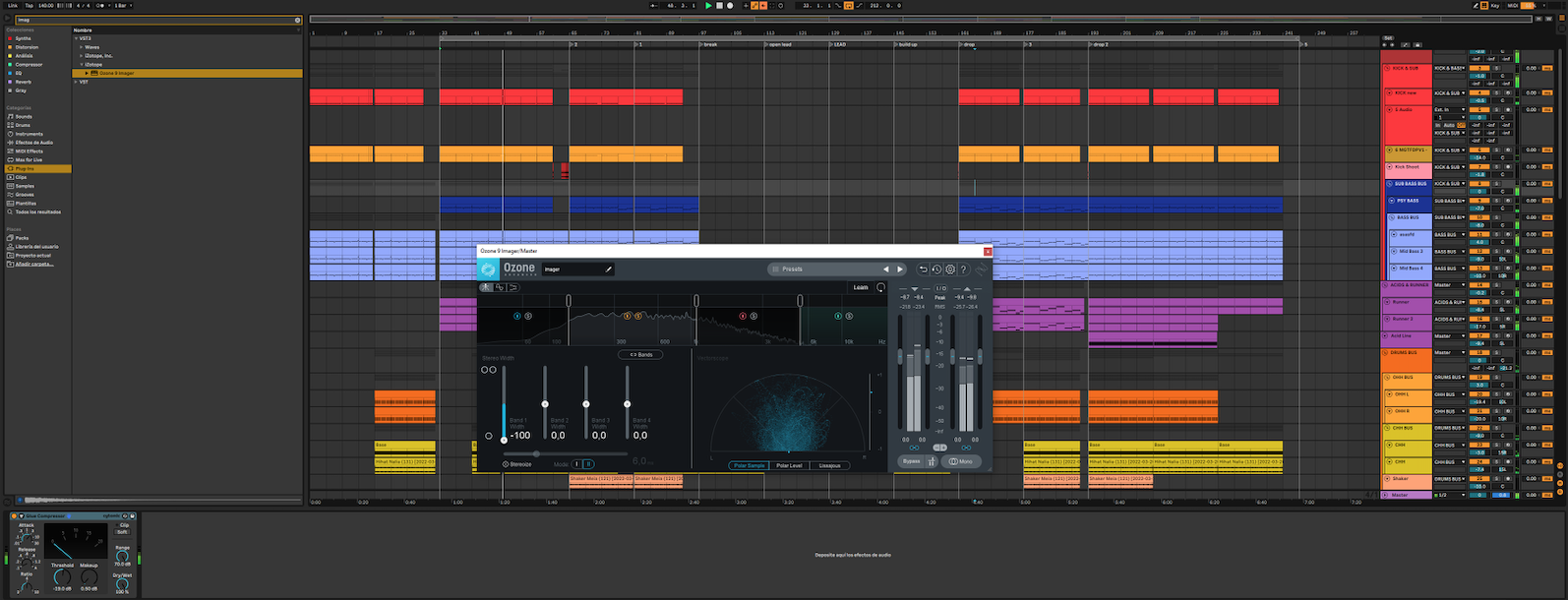Solo band 3 in Ozone spectrum
The height and width of the screenshot is (600, 1568).
click(754, 316)
